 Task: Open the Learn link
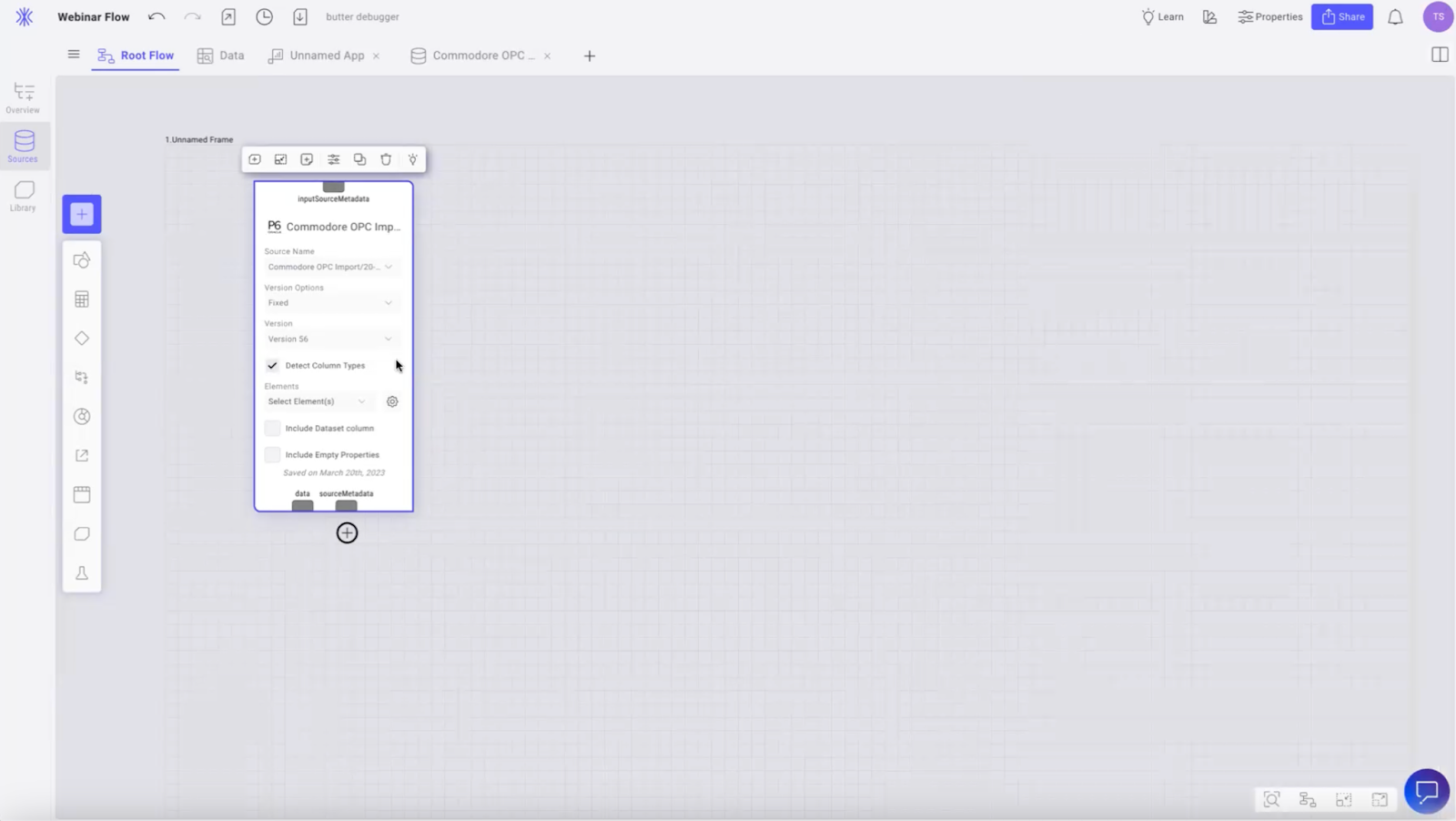[x=1163, y=16]
